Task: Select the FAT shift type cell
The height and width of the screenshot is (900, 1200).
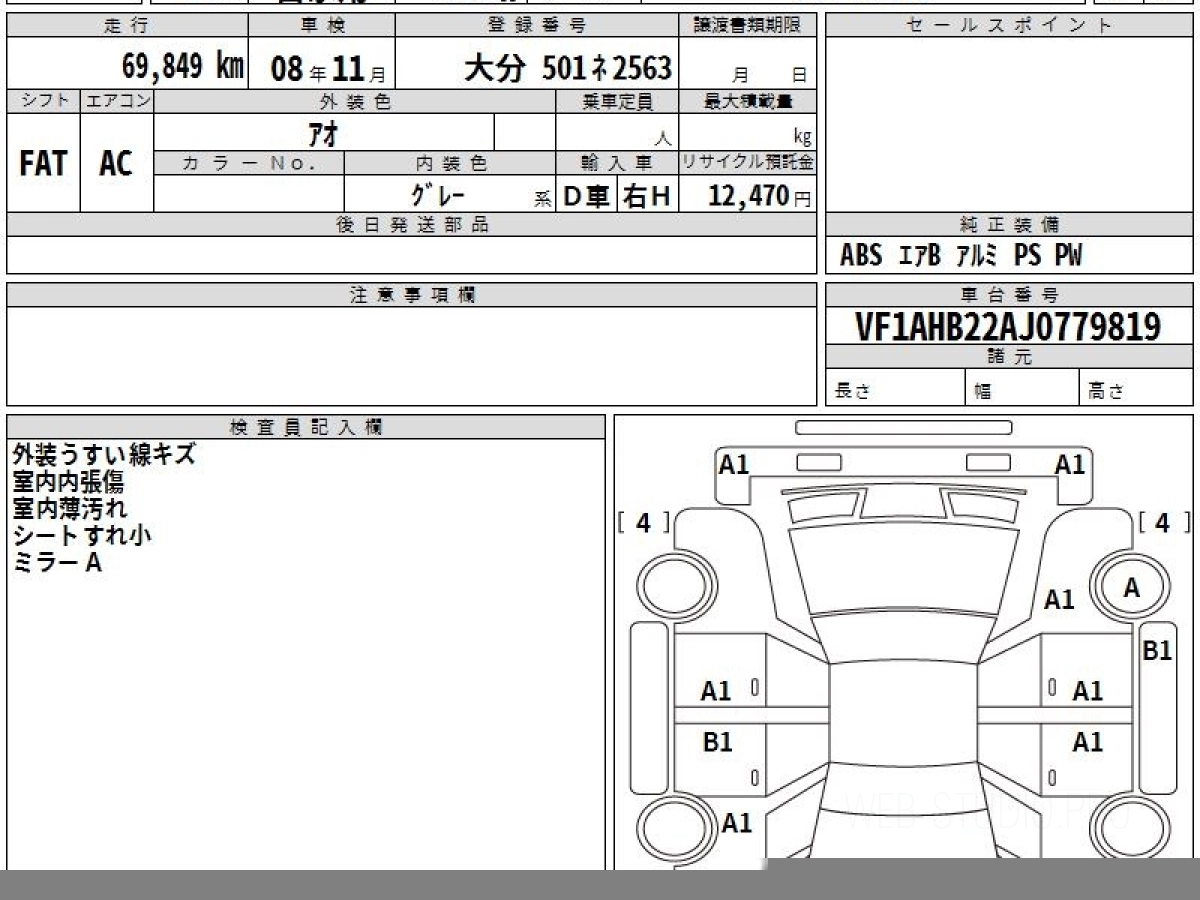Action: (43, 164)
